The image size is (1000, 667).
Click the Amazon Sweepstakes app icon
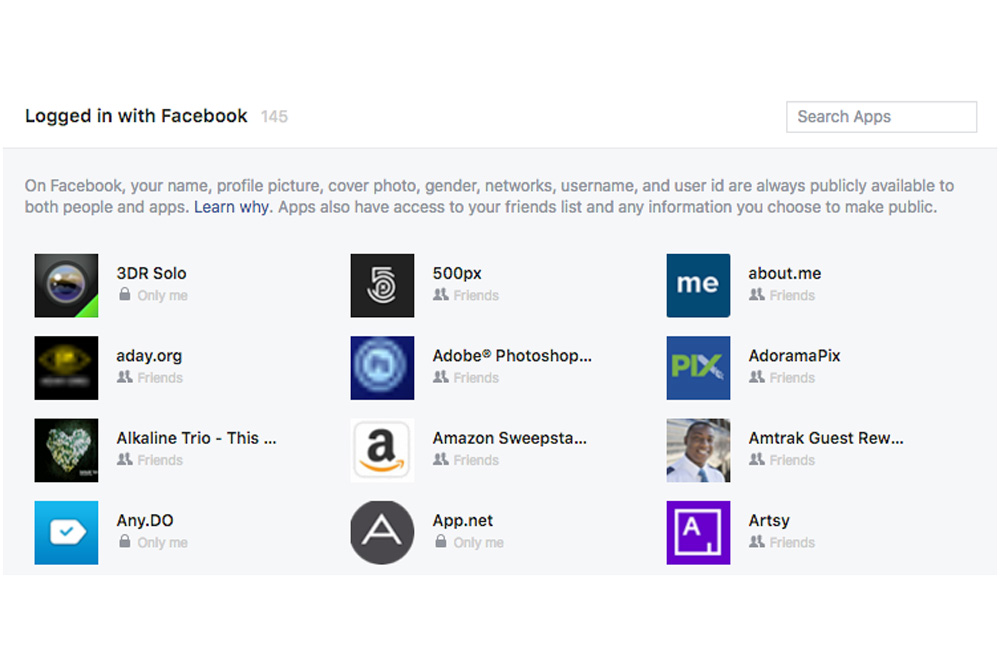382,450
